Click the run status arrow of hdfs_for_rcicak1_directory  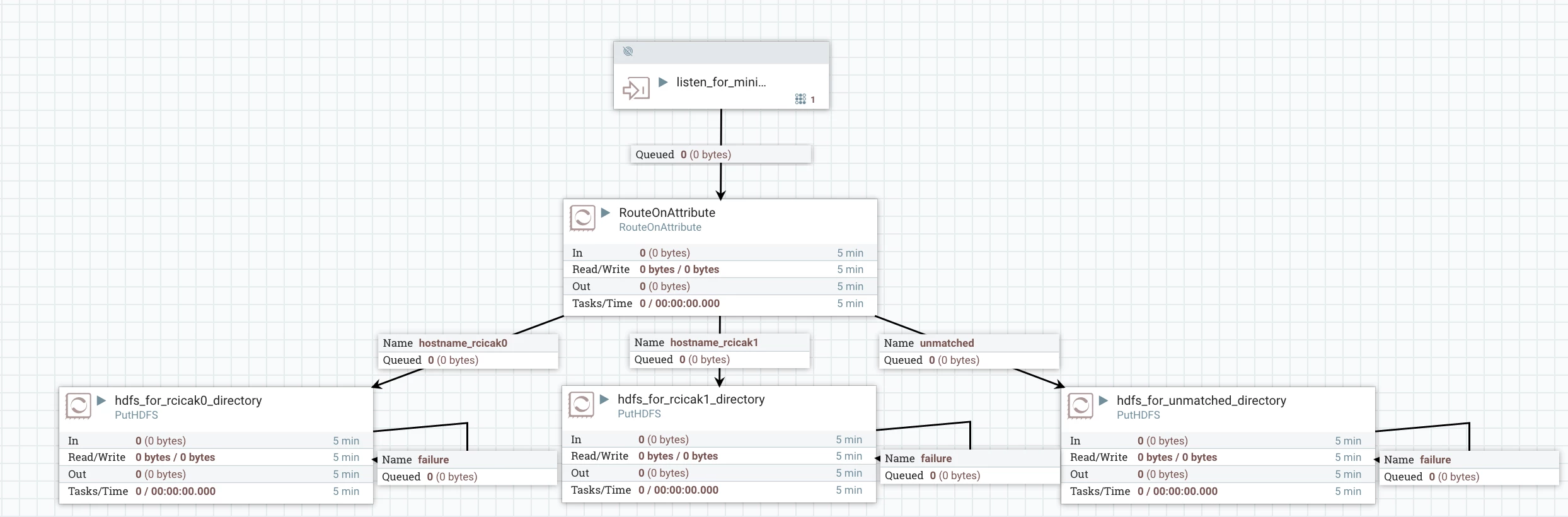(x=604, y=399)
